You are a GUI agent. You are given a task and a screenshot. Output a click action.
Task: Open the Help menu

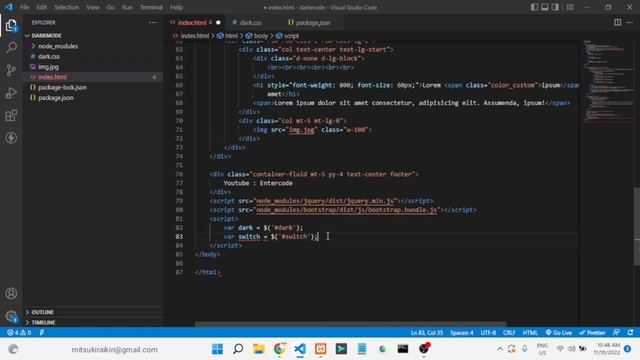(176, 7)
